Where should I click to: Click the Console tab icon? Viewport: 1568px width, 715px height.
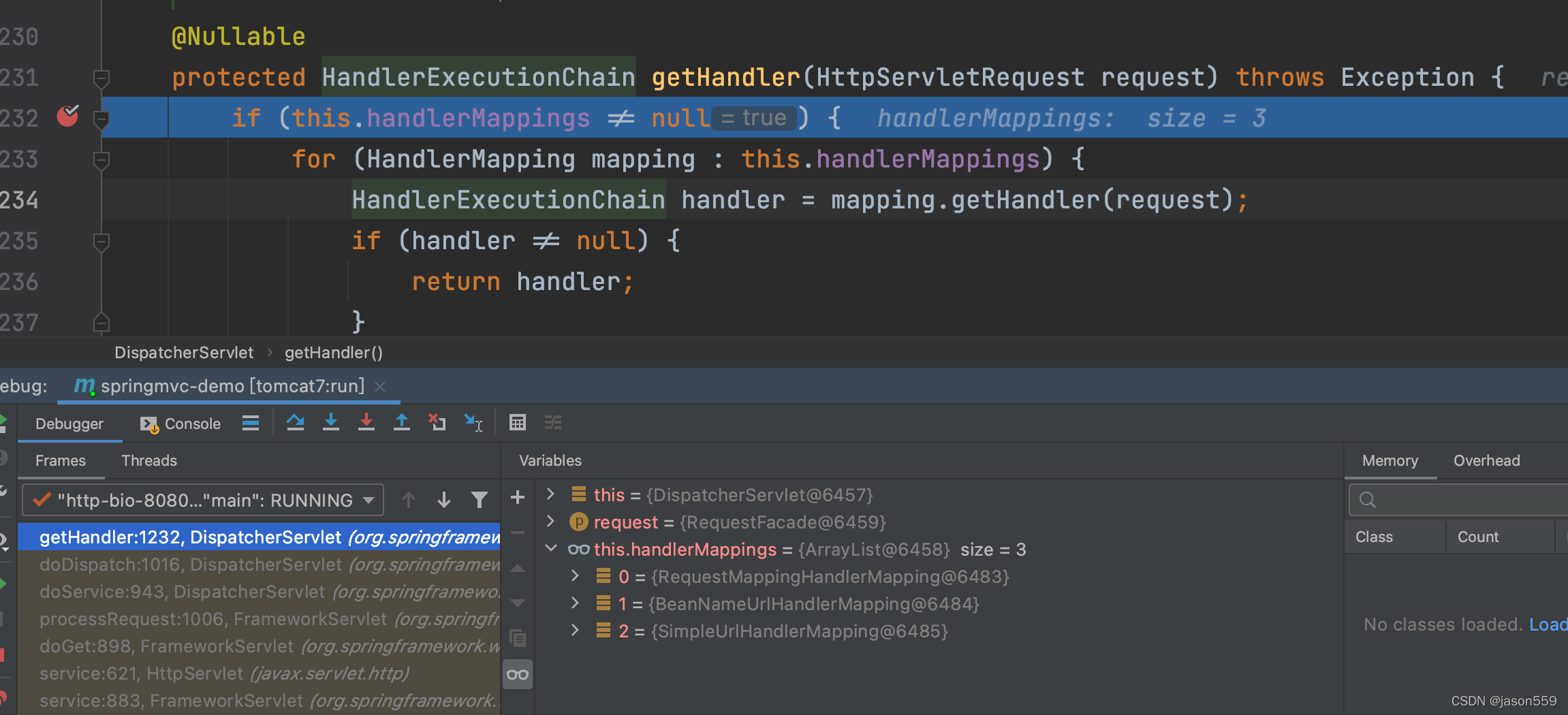(149, 424)
